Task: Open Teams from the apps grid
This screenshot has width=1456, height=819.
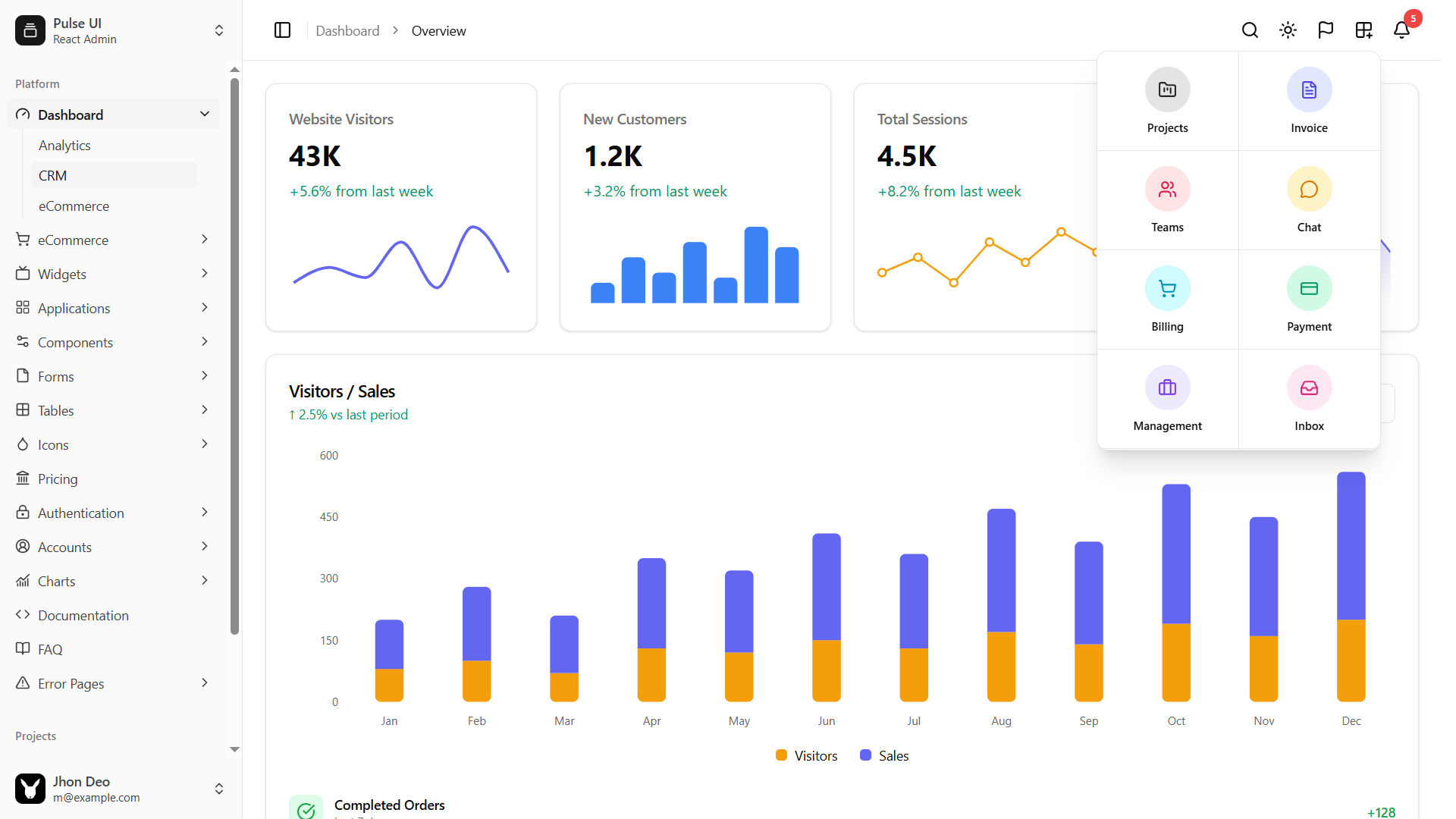Action: (1167, 199)
